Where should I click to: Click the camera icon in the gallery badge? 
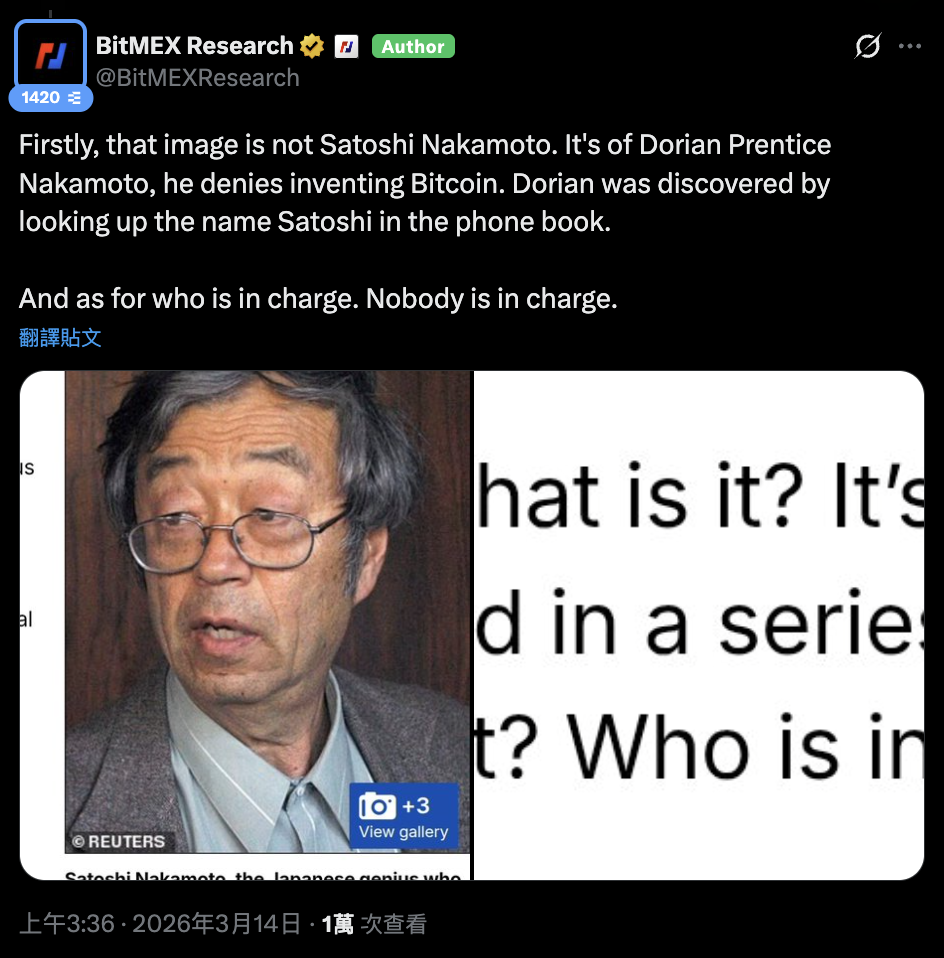pyautogui.click(x=376, y=806)
